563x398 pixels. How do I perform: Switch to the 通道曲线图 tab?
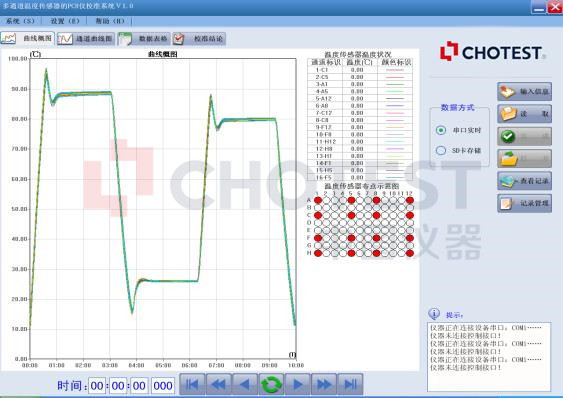pos(86,39)
